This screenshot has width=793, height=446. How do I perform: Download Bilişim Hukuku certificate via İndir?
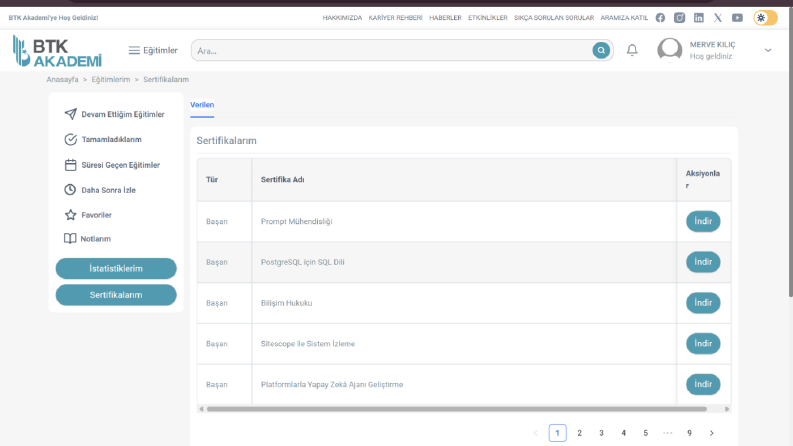pos(703,302)
